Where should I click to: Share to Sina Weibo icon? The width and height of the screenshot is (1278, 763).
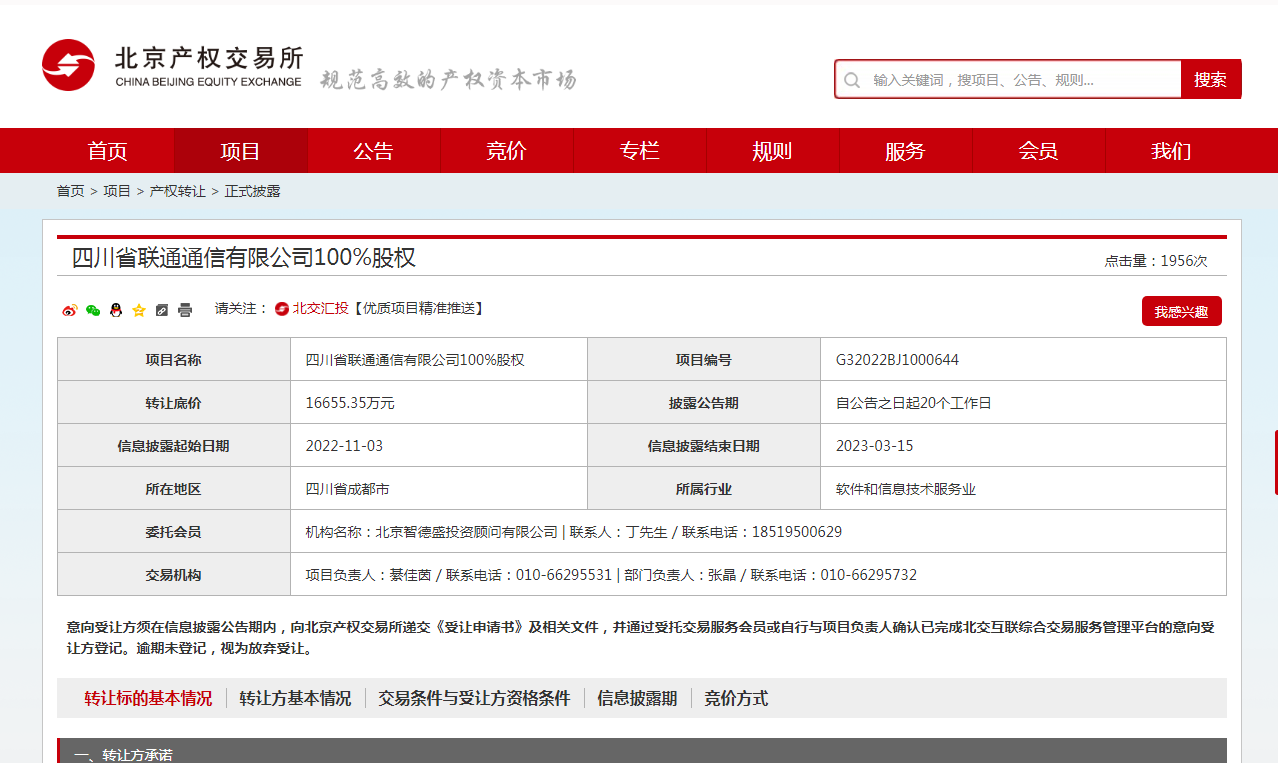coord(70,310)
